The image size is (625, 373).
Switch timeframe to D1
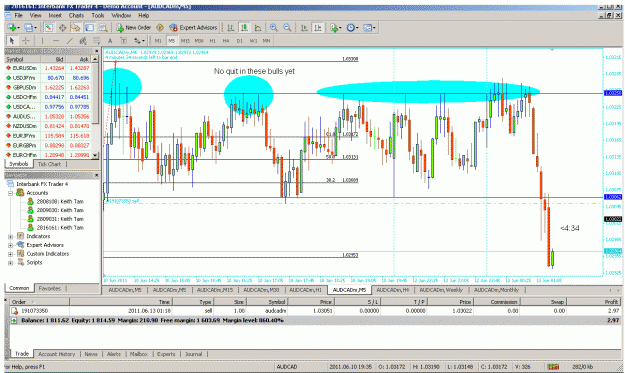tap(240, 41)
